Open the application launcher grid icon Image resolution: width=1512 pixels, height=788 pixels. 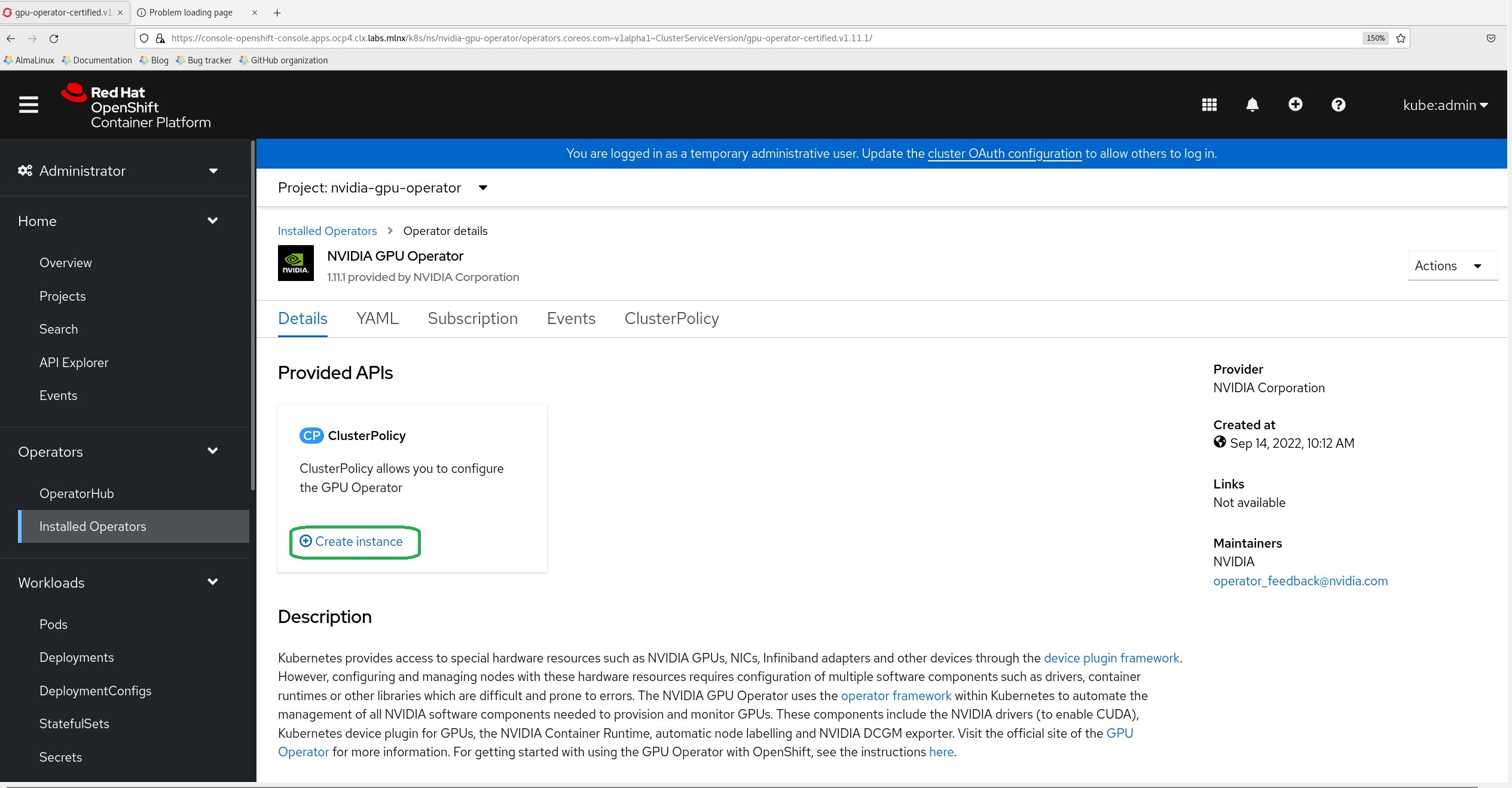[1209, 105]
